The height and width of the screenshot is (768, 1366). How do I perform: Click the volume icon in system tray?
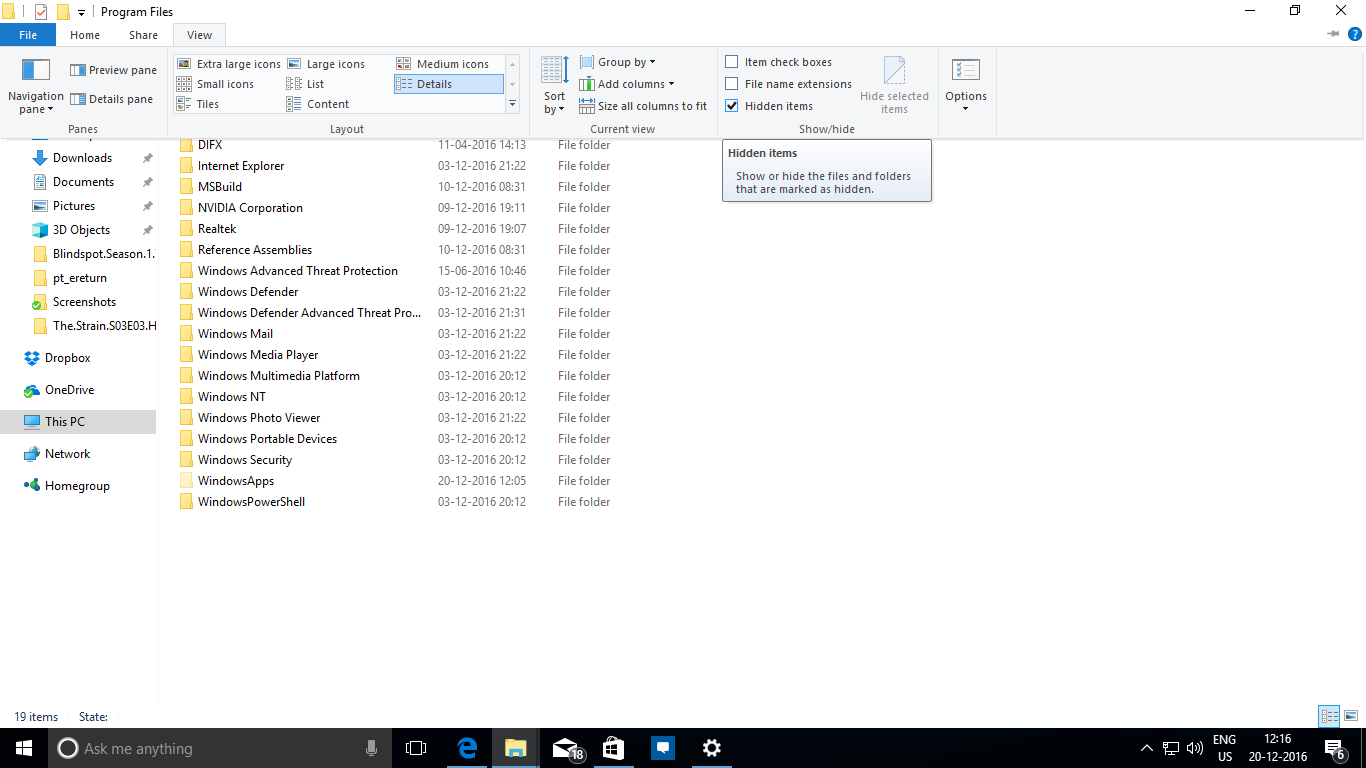pos(1194,748)
